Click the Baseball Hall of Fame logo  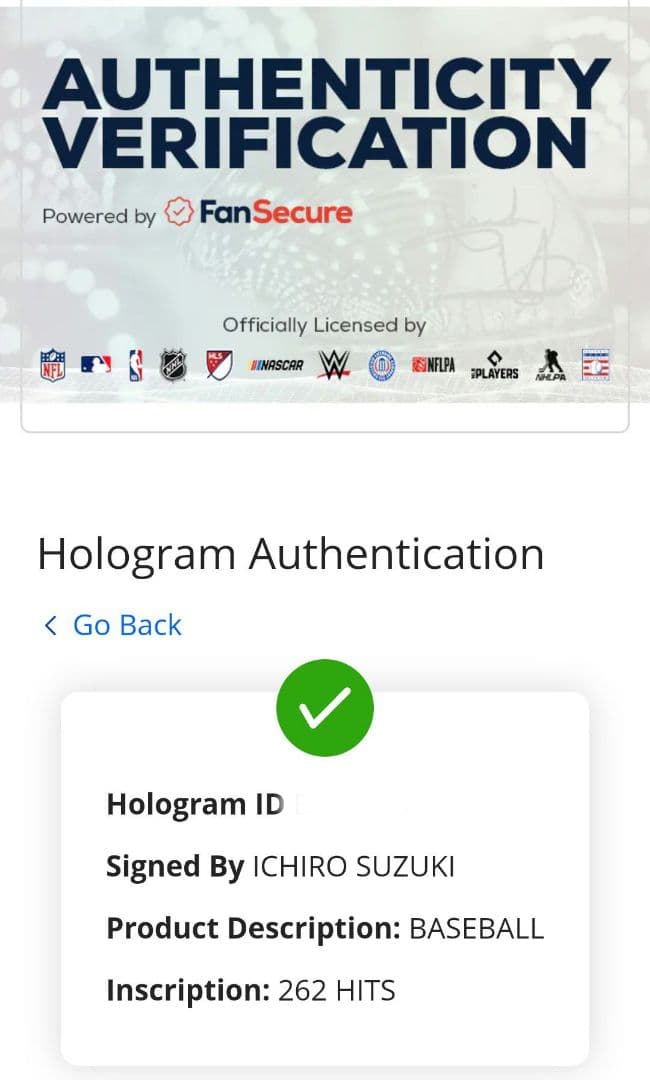pos(596,365)
